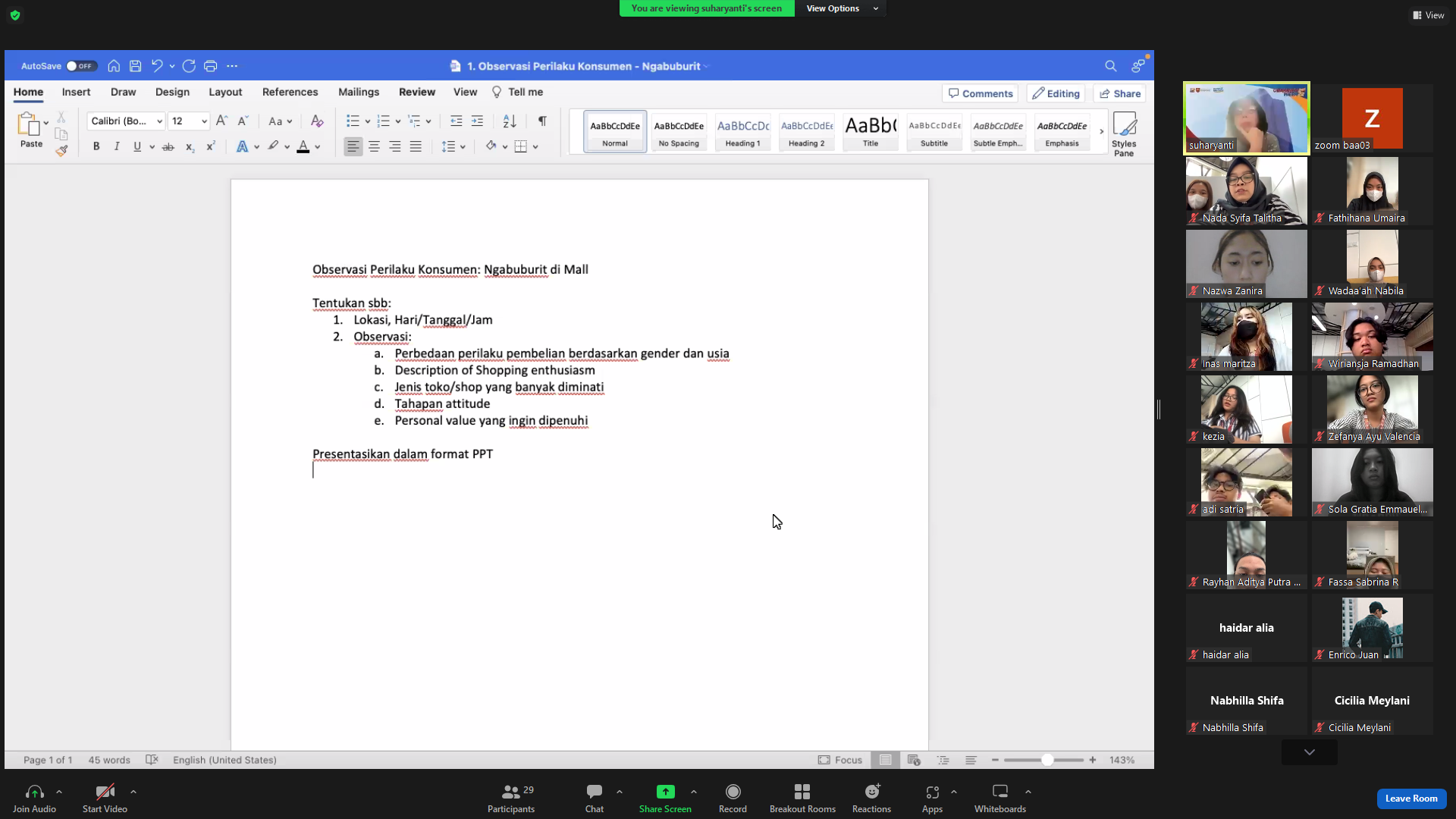The image size is (1456, 819).
Task: Open the Insert tab
Action: [x=76, y=92]
